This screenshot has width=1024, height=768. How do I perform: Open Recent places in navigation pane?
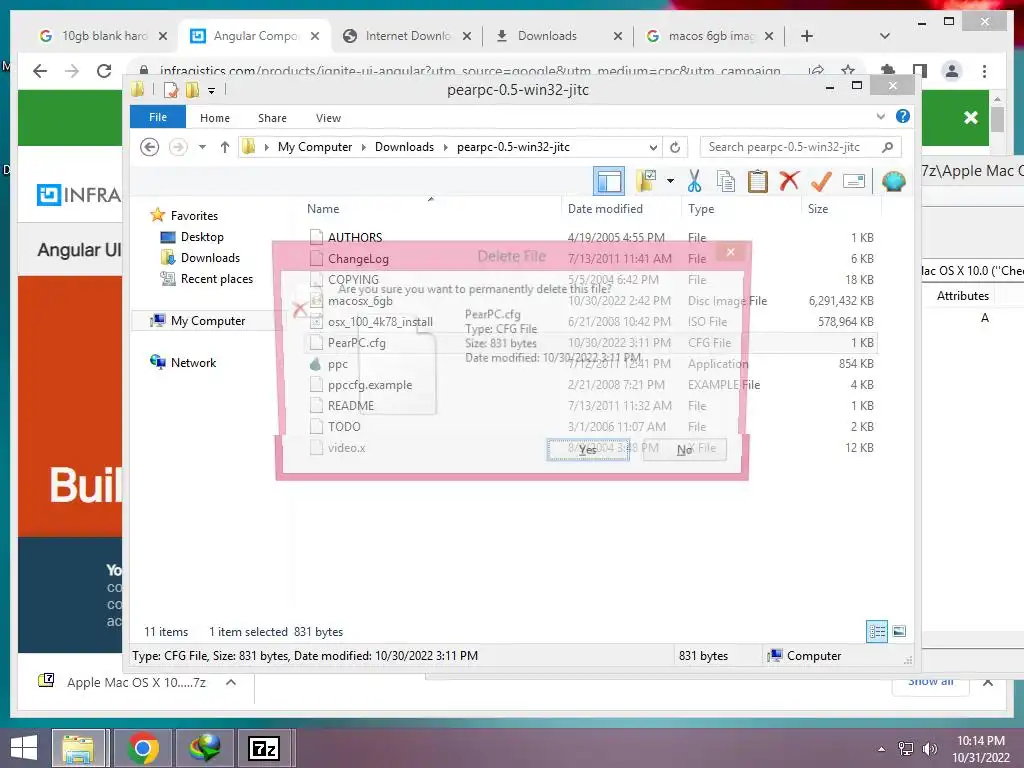tap(216, 279)
